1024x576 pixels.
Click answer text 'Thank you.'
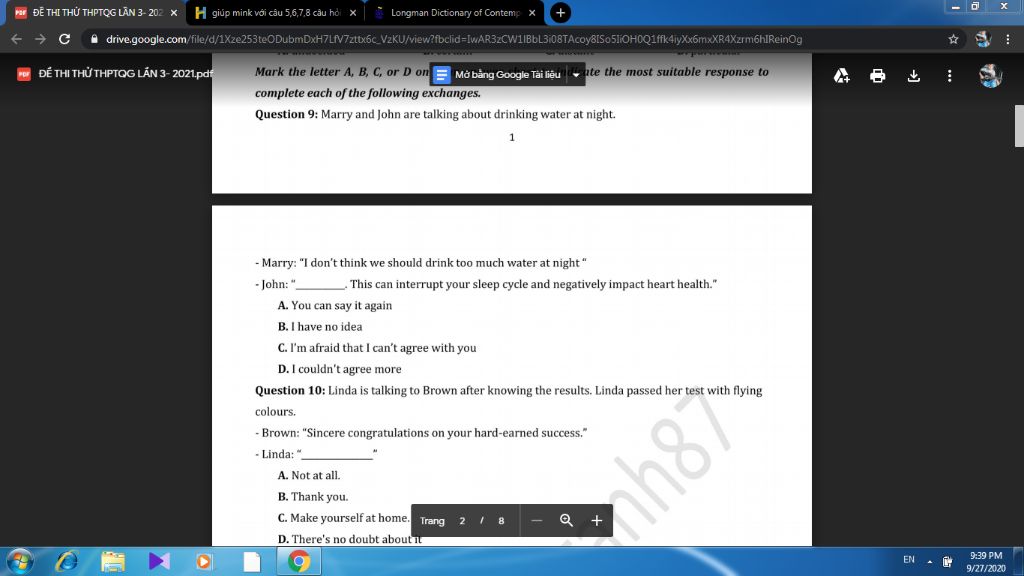319,496
